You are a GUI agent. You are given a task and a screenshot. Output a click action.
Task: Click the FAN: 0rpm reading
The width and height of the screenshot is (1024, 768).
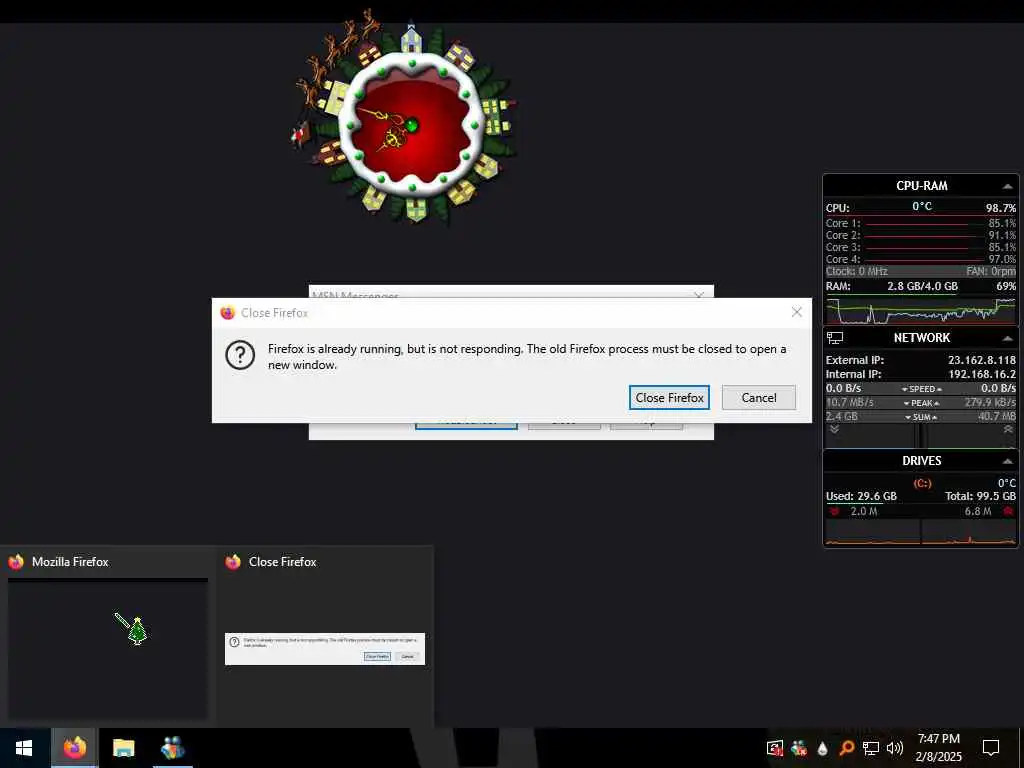tap(991, 271)
